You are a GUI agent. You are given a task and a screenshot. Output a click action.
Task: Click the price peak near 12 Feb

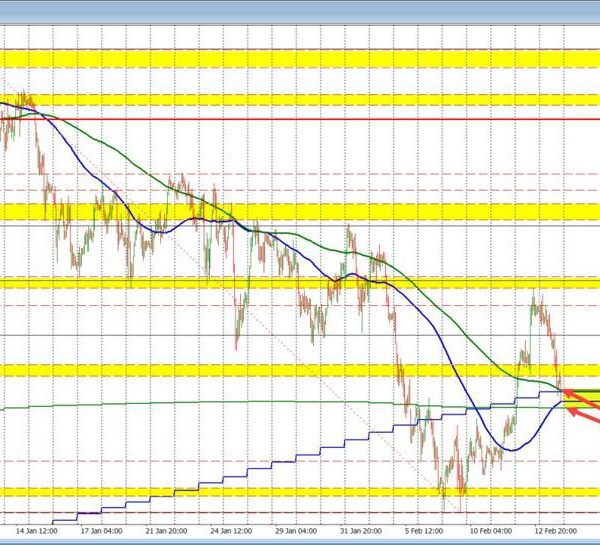point(533,295)
